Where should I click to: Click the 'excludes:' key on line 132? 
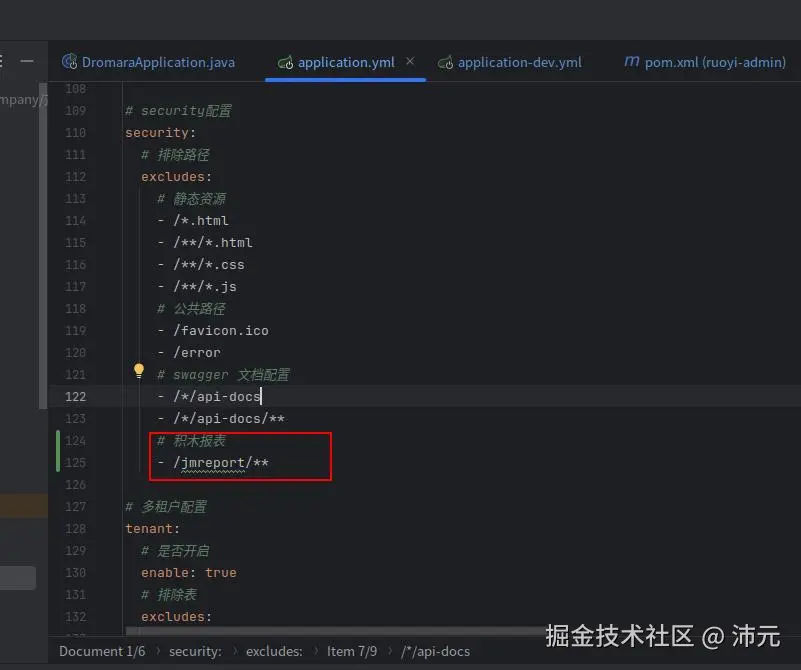click(176, 617)
